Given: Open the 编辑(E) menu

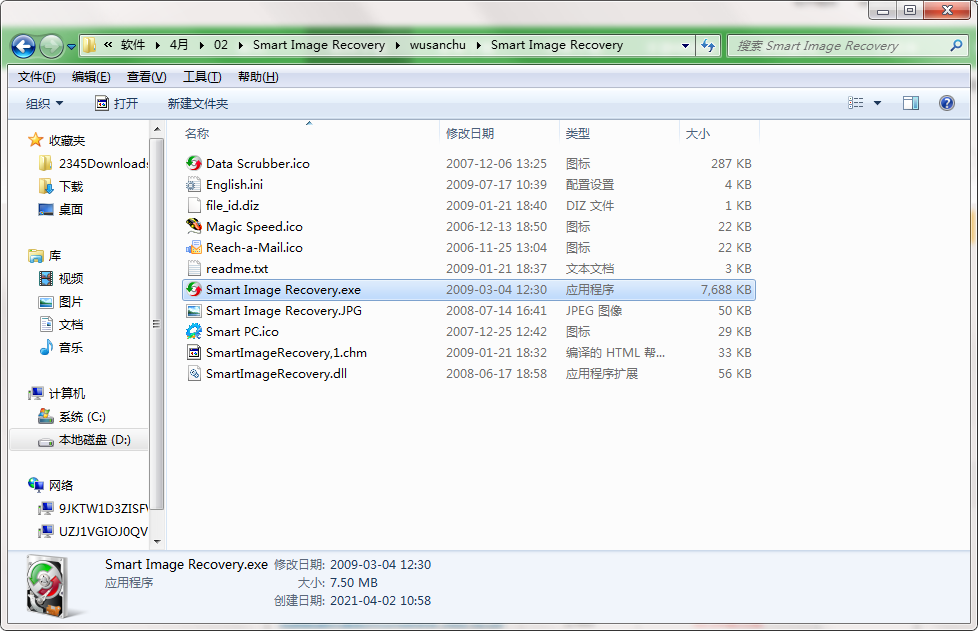Looking at the screenshot, I should click(x=91, y=77).
